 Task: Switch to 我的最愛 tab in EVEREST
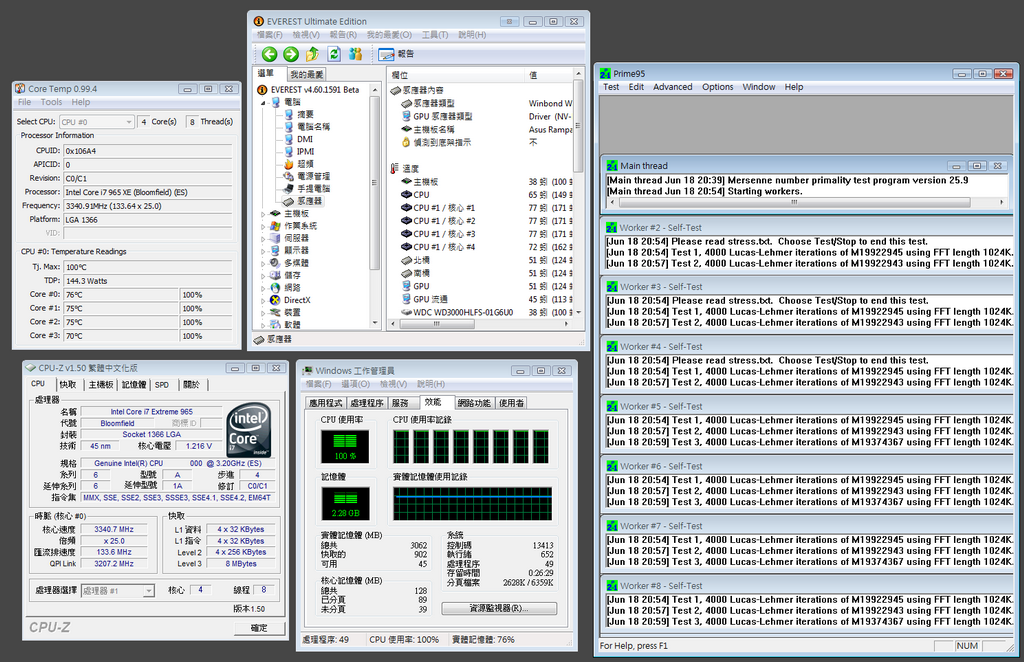307,75
